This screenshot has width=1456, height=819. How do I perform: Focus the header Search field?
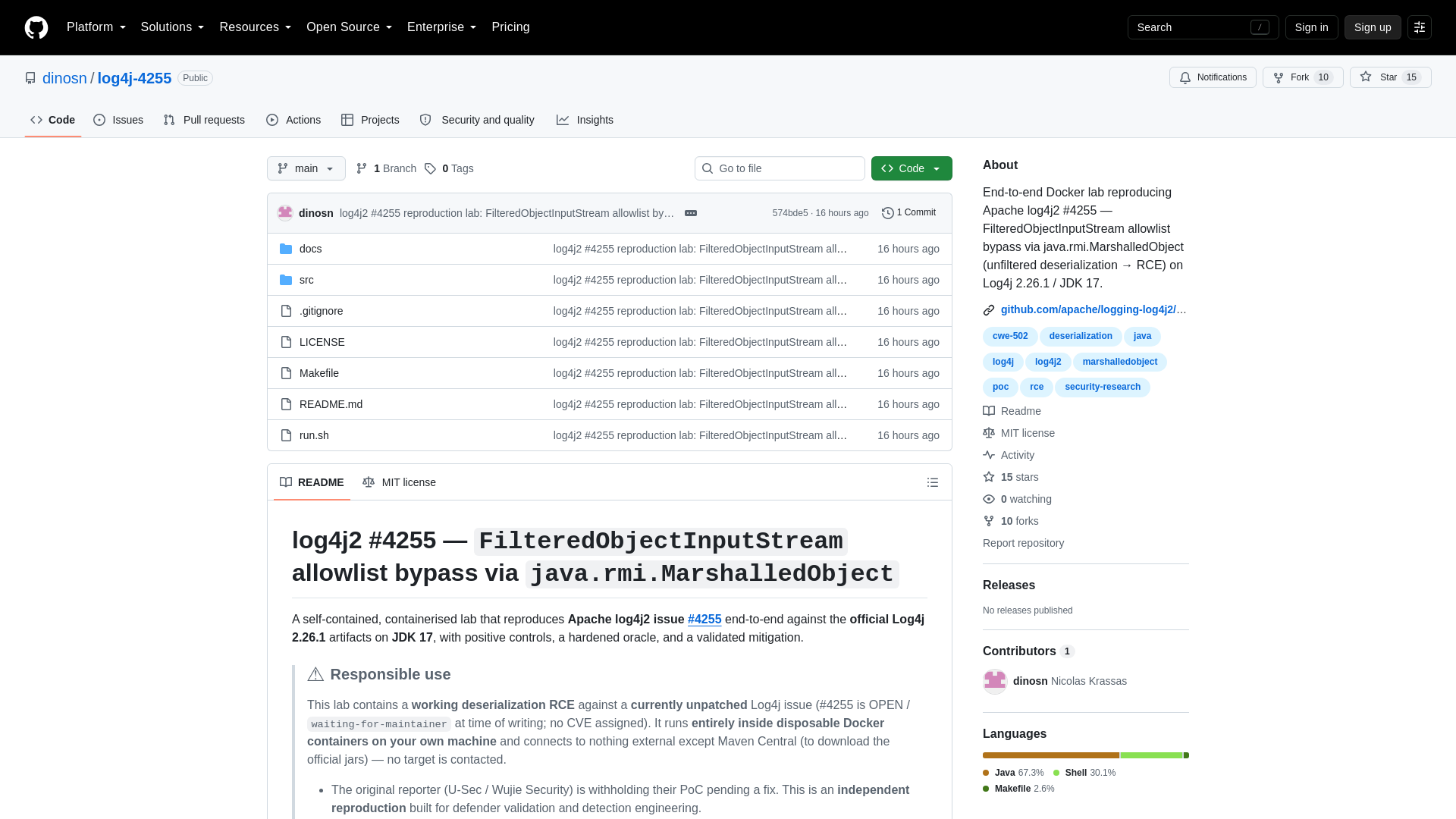click(x=1203, y=27)
